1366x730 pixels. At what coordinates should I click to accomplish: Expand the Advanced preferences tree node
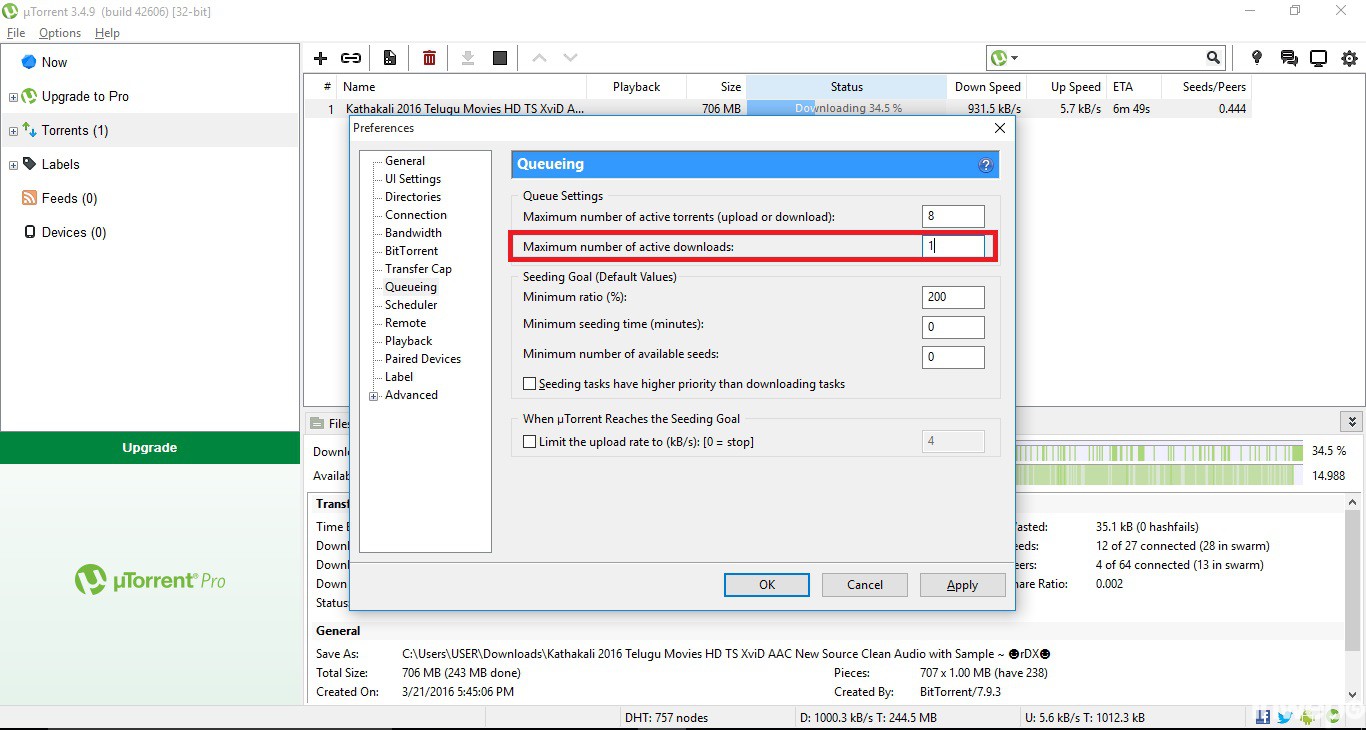coord(374,396)
